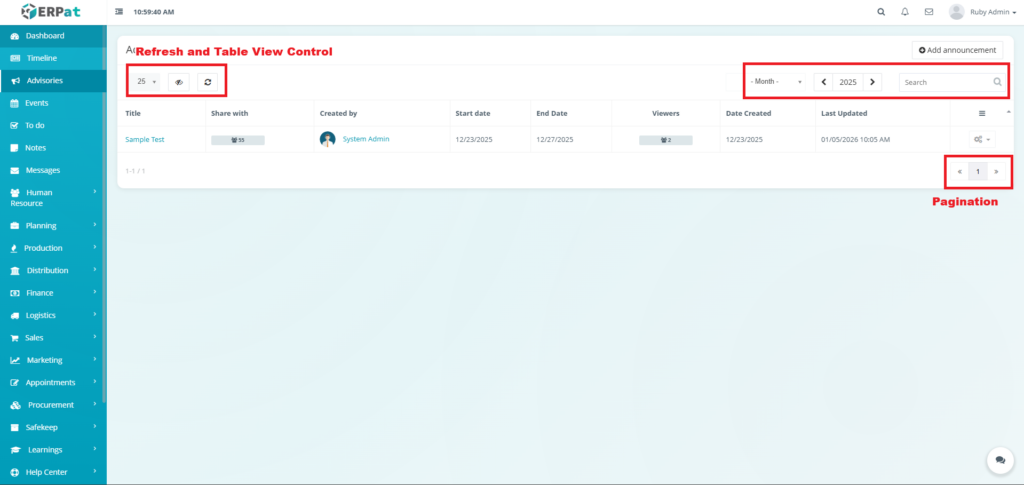Expand the Help Center menu
The image size is (1024, 485).
53,472
